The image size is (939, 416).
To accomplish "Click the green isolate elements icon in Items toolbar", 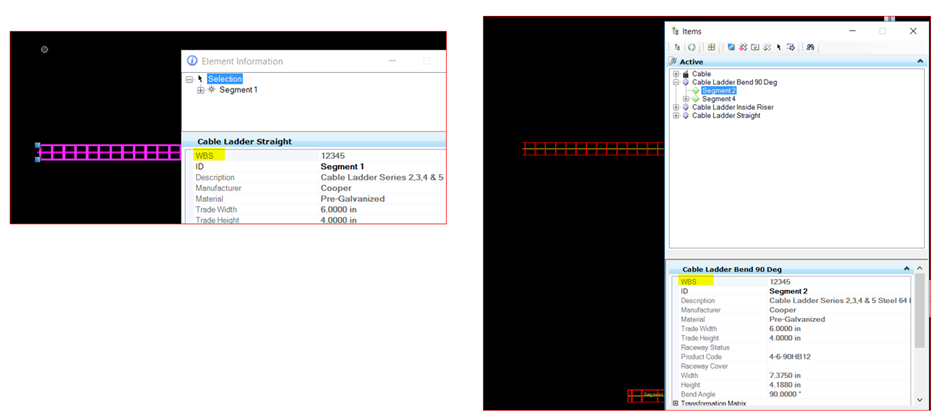I will (x=767, y=47).
